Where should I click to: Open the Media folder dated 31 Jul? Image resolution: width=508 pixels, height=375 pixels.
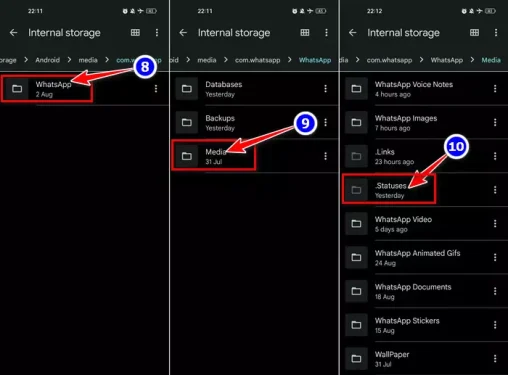(x=254, y=156)
